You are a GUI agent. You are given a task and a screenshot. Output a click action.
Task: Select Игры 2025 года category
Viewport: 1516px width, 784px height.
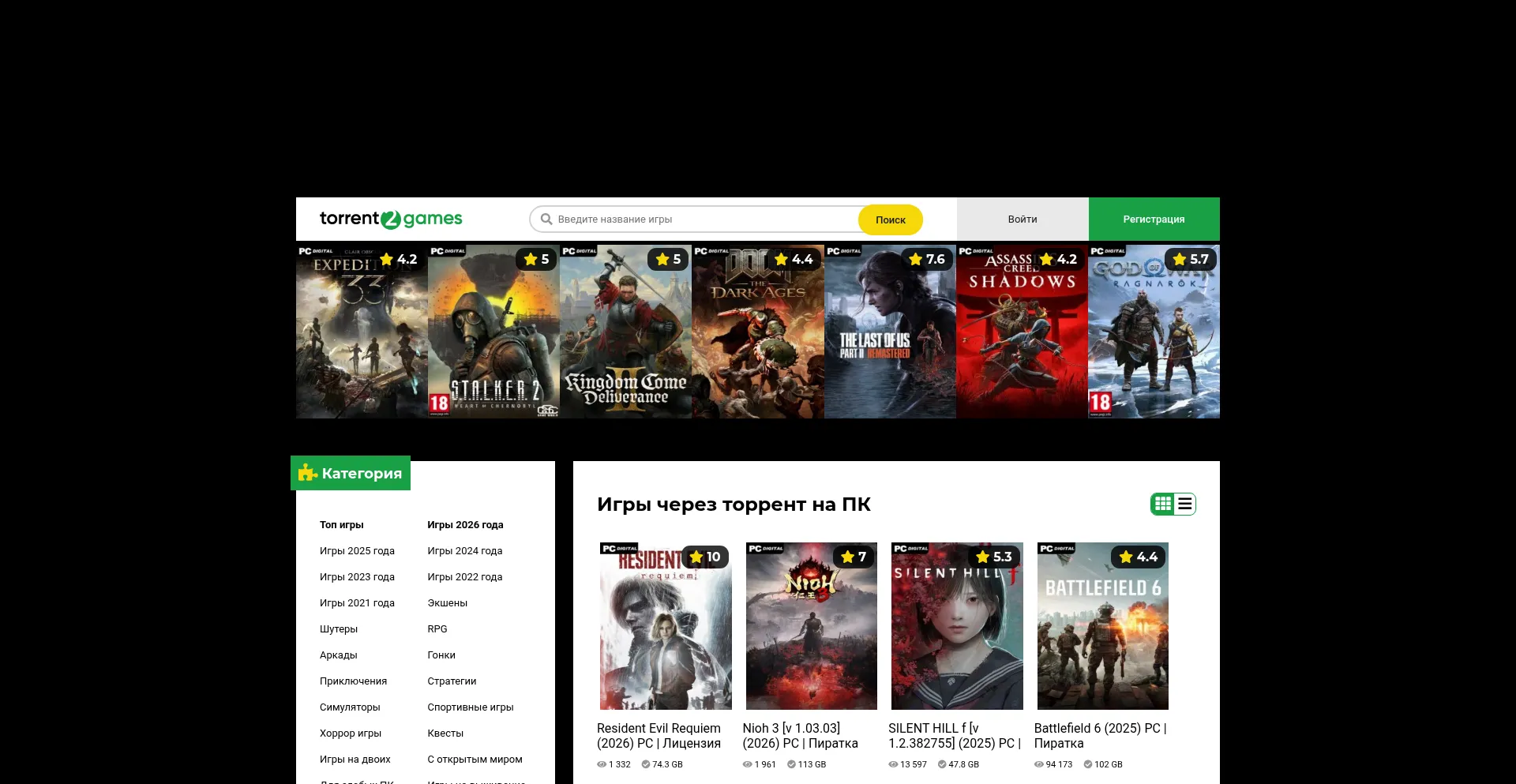click(357, 551)
